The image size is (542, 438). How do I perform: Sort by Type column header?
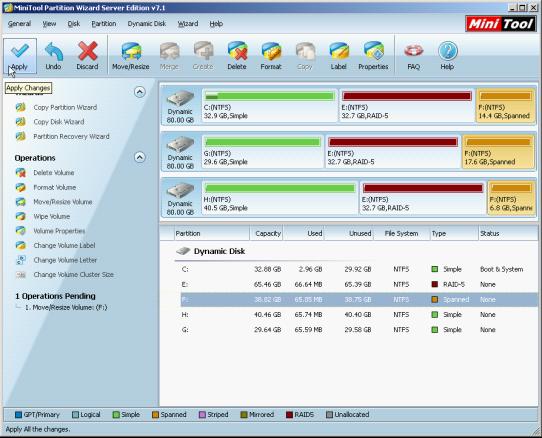[x=454, y=234]
